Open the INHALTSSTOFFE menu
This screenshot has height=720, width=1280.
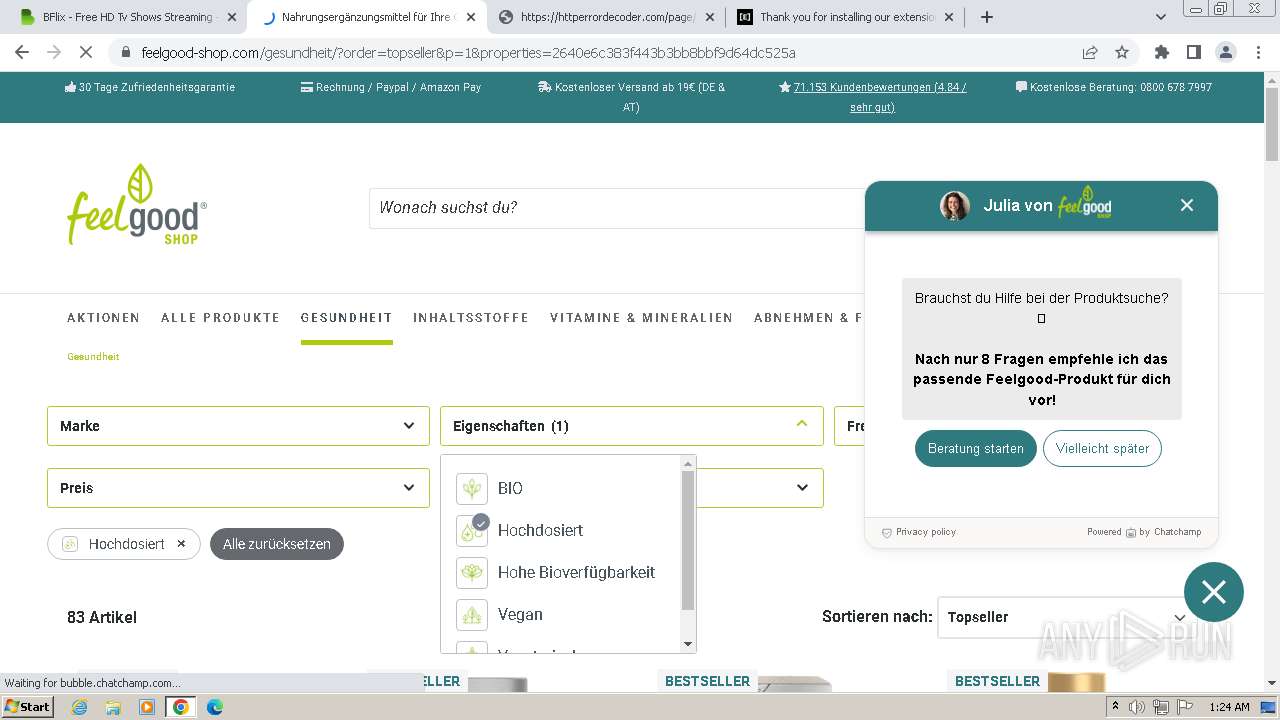click(471, 318)
